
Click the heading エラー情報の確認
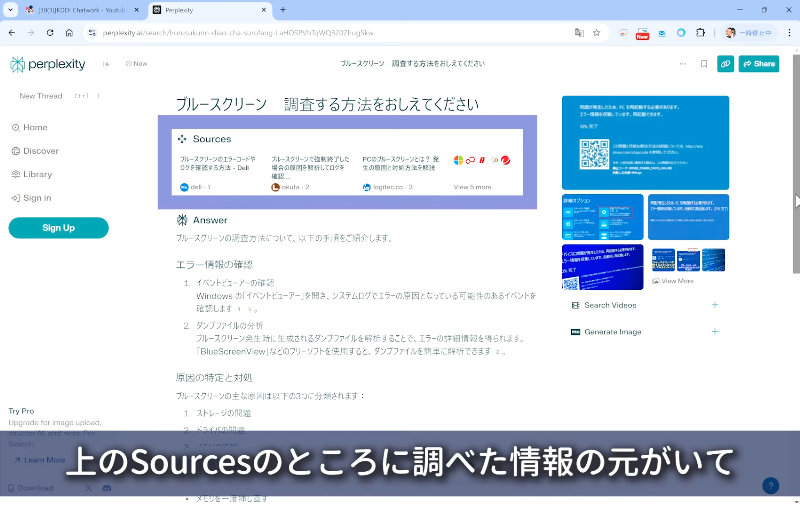pyautogui.click(x=214, y=265)
